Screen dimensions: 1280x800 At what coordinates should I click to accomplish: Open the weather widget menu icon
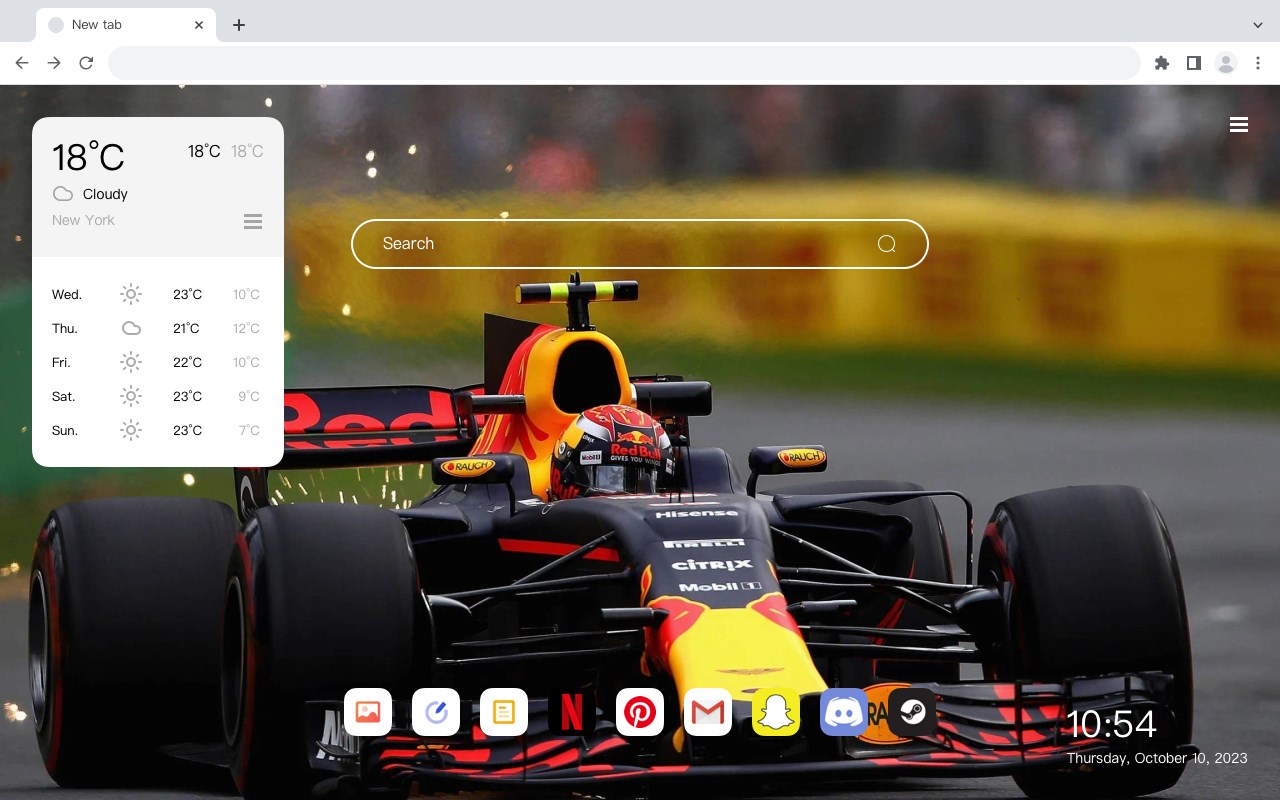point(253,221)
